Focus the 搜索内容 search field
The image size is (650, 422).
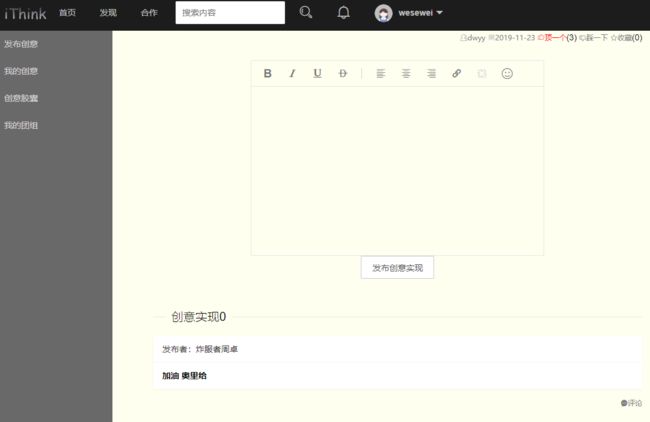[x=230, y=12]
